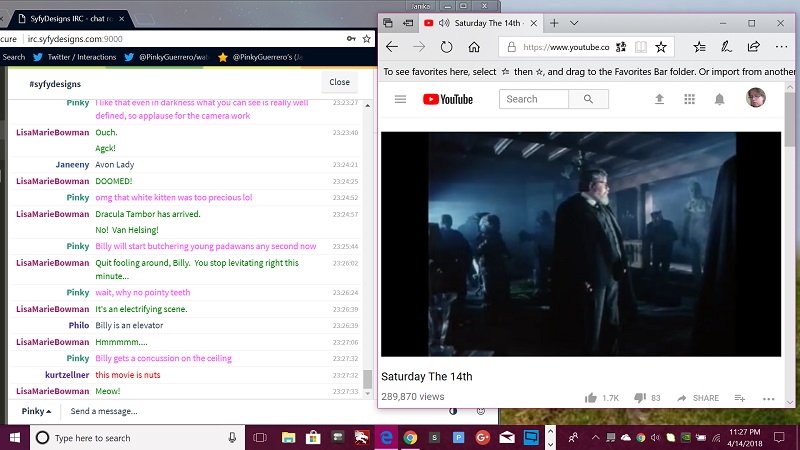Click Janeeny nickname in chat
The image size is (800, 450).
[72, 165]
